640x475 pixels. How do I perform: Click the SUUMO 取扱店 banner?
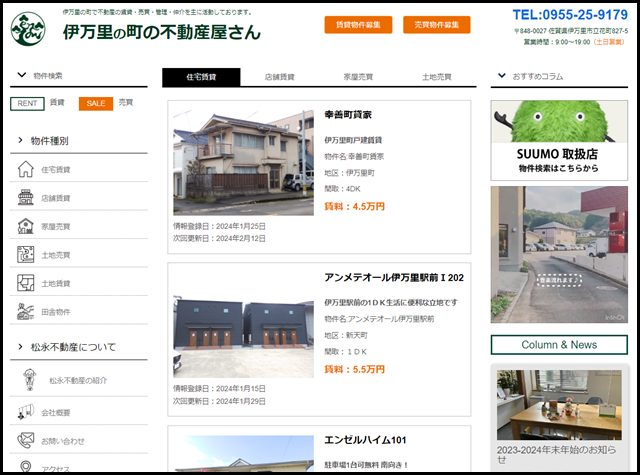pyautogui.click(x=559, y=140)
